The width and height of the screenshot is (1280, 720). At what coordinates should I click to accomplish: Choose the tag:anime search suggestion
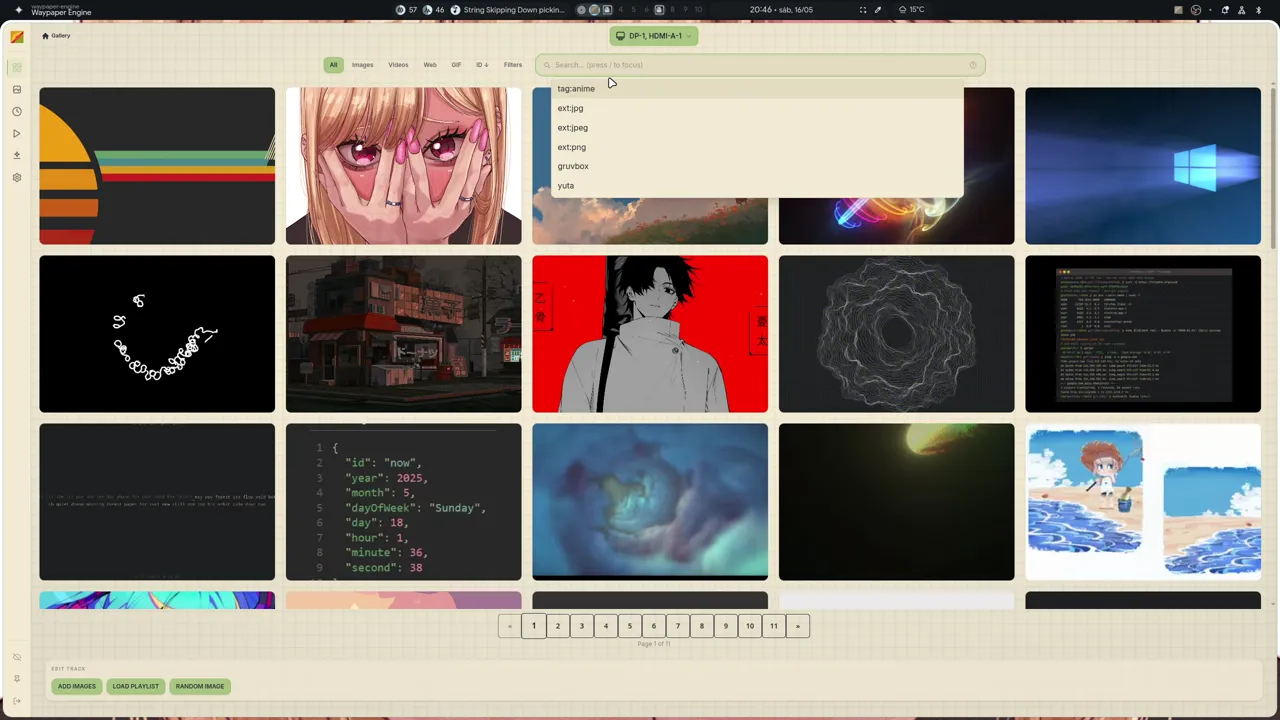click(757, 88)
